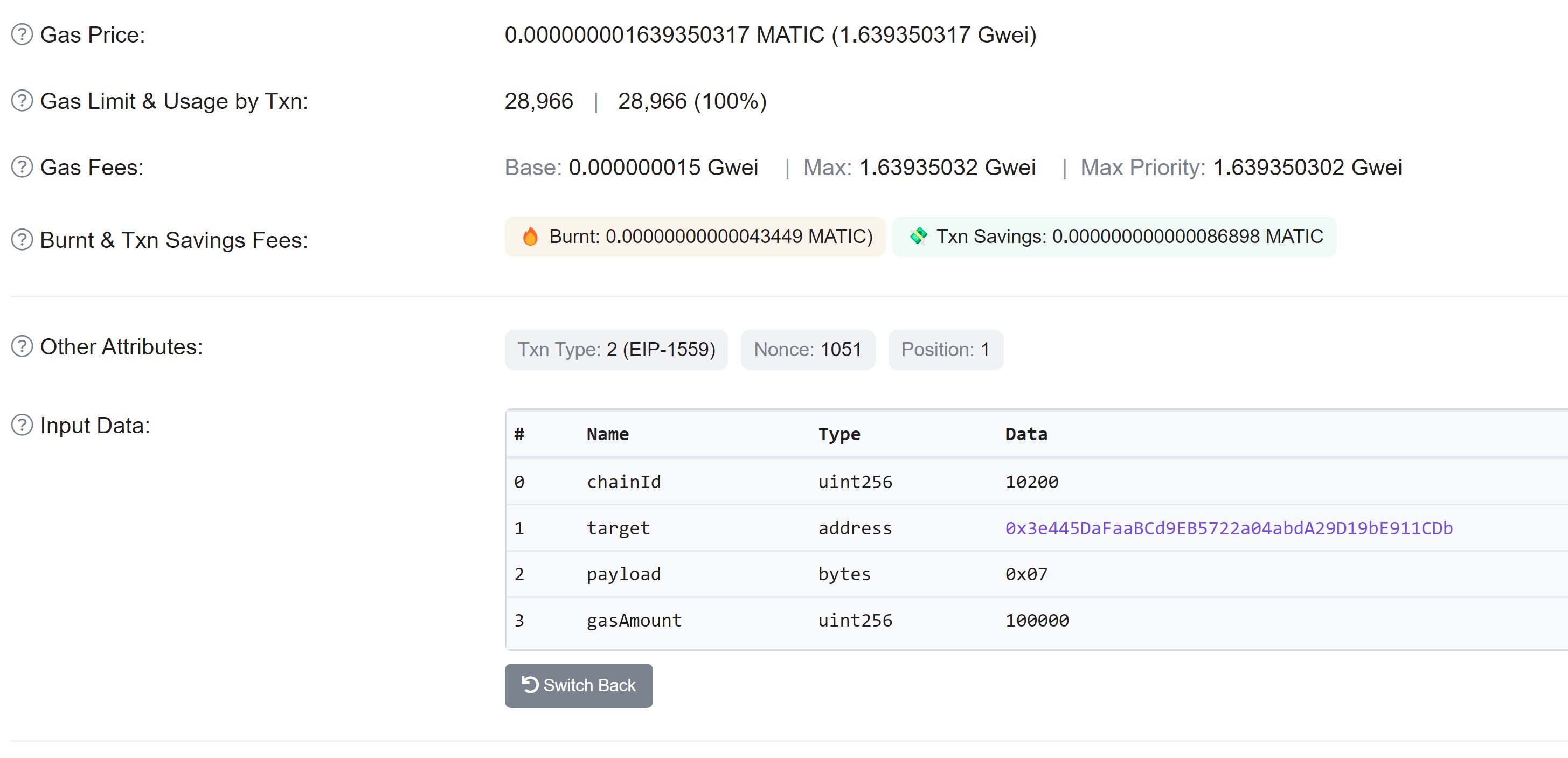Click the help icon beside Input Data
This screenshot has width=1568, height=758.
pyautogui.click(x=22, y=425)
